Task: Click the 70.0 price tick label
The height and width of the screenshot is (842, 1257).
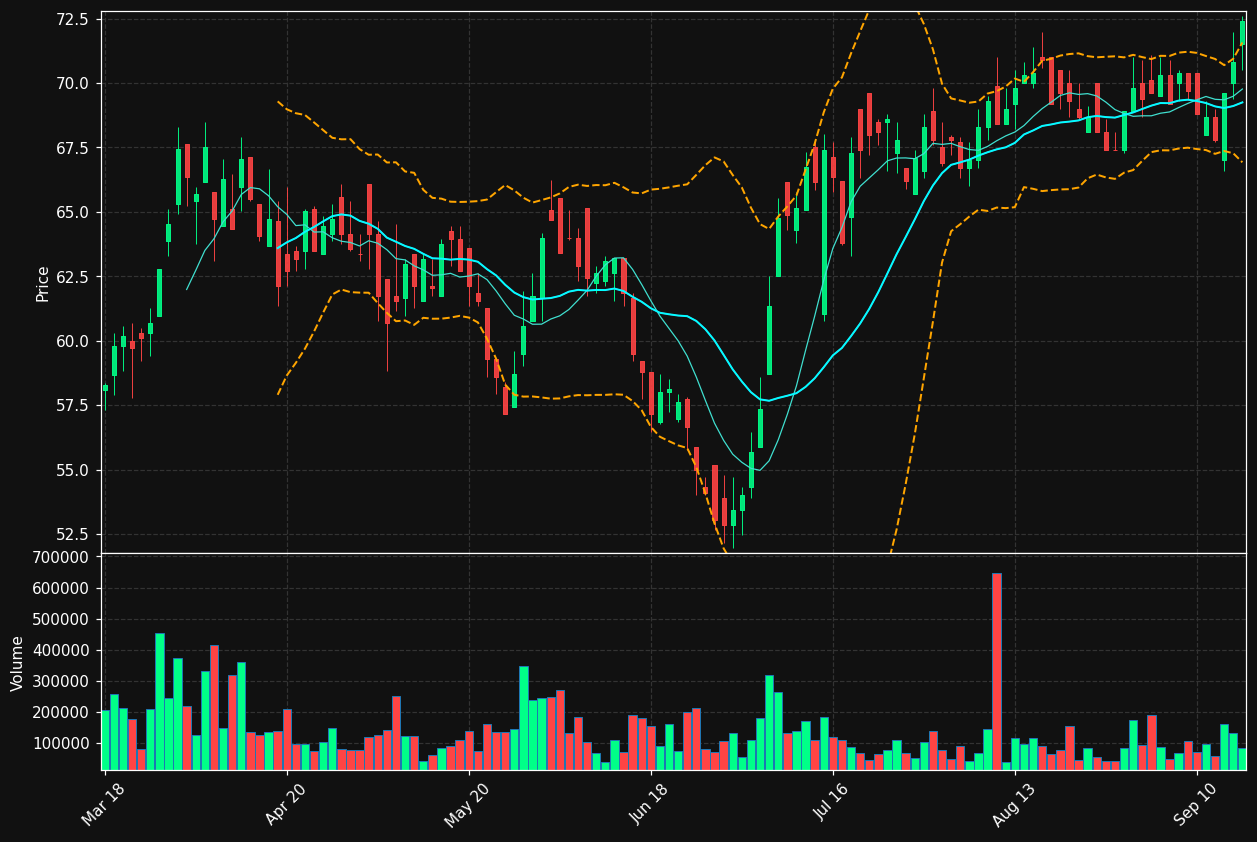Action: pyautogui.click(x=72, y=83)
